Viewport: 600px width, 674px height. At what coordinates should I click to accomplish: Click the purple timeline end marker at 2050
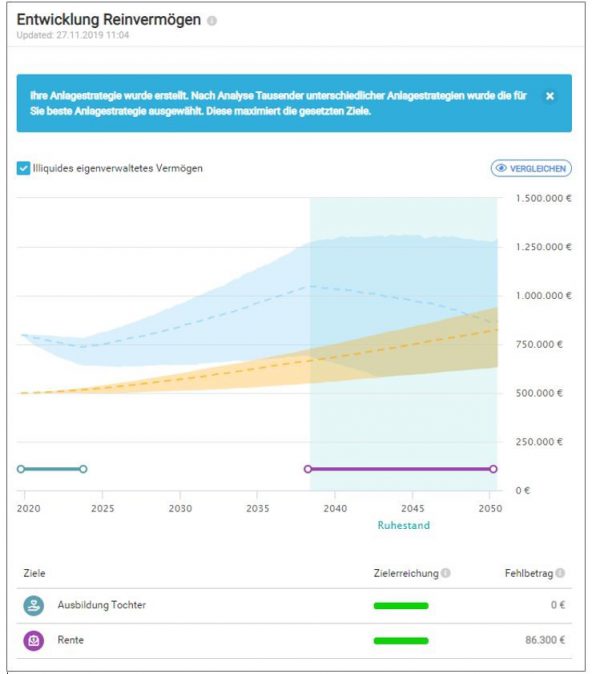coord(493,468)
